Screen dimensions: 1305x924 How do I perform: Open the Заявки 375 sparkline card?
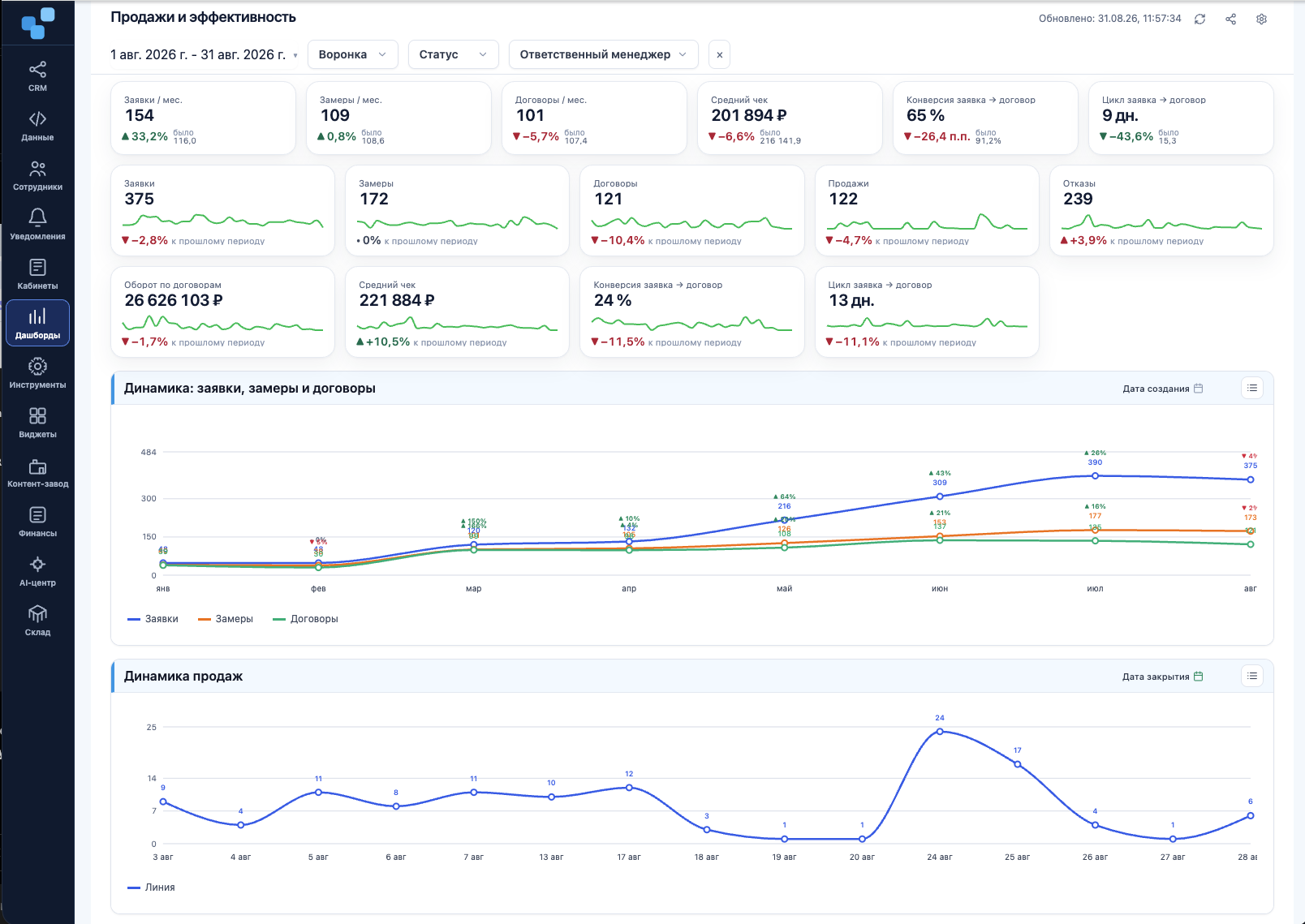point(222,211)
